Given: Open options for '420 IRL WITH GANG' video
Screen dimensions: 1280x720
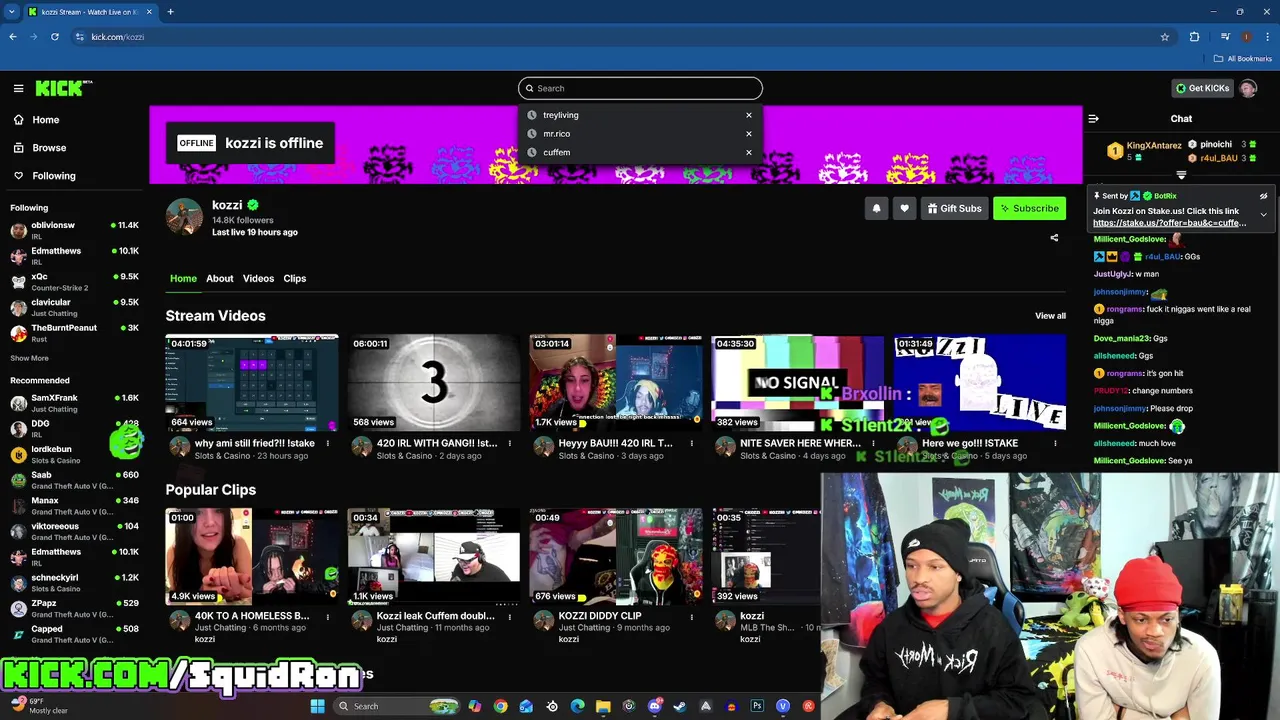Looking at the screenshot, I should click(509, 443).
